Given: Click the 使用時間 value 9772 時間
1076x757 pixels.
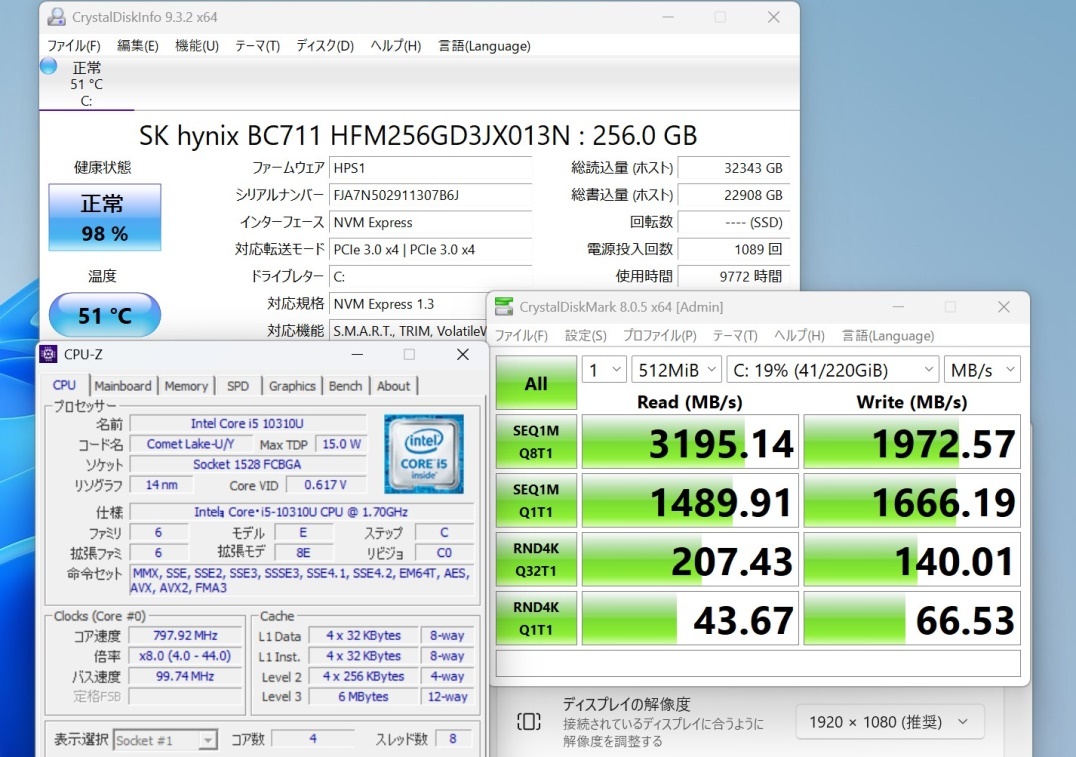Looking at the screenshot, I should coord(734,276).
